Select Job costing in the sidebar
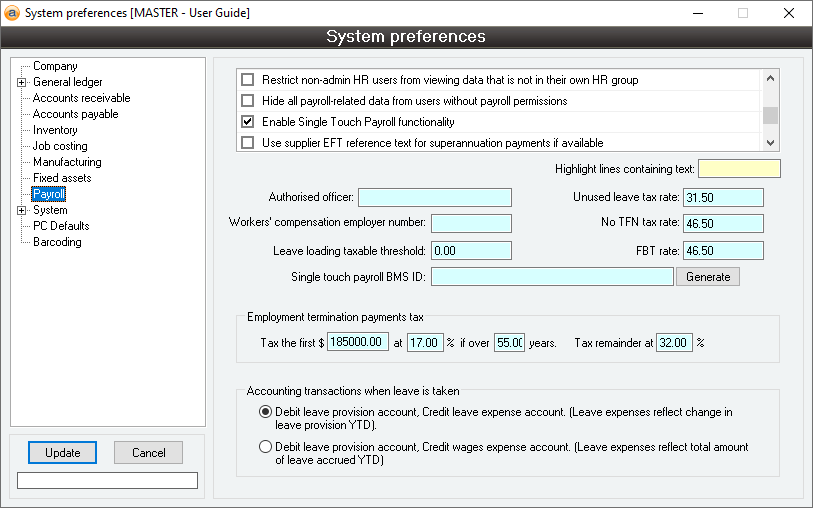813x508 pixels. coord(60,146)
